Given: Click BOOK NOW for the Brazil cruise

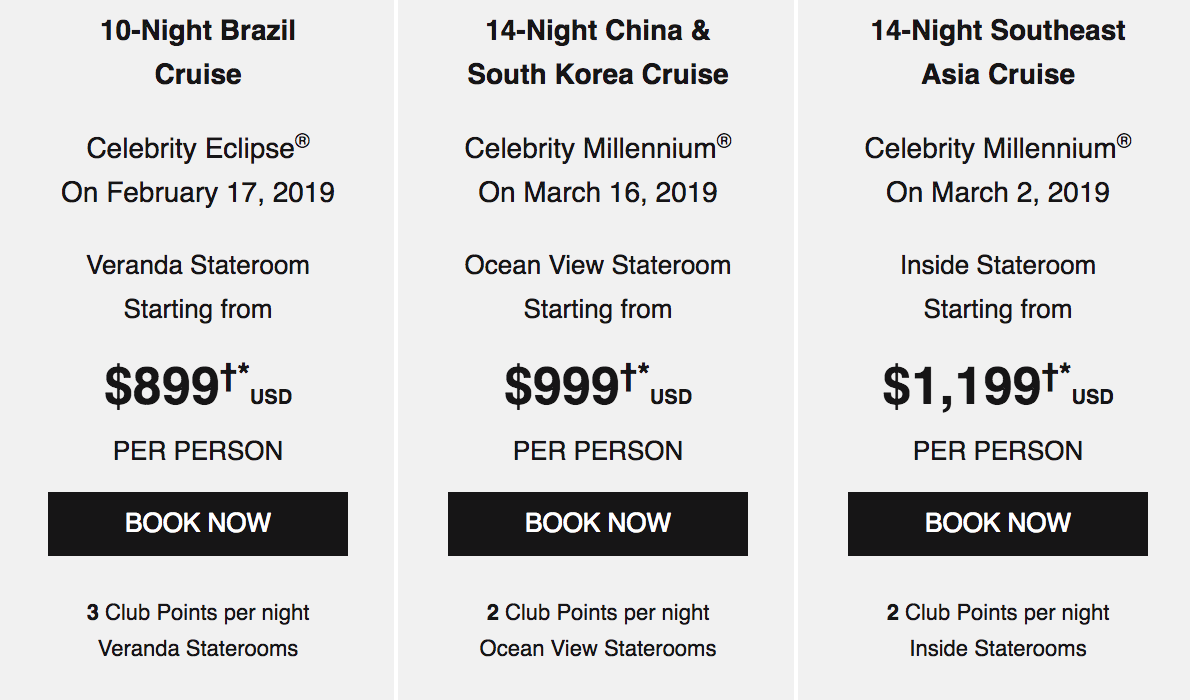Looking at the screenshot, I should pos(197,523).
